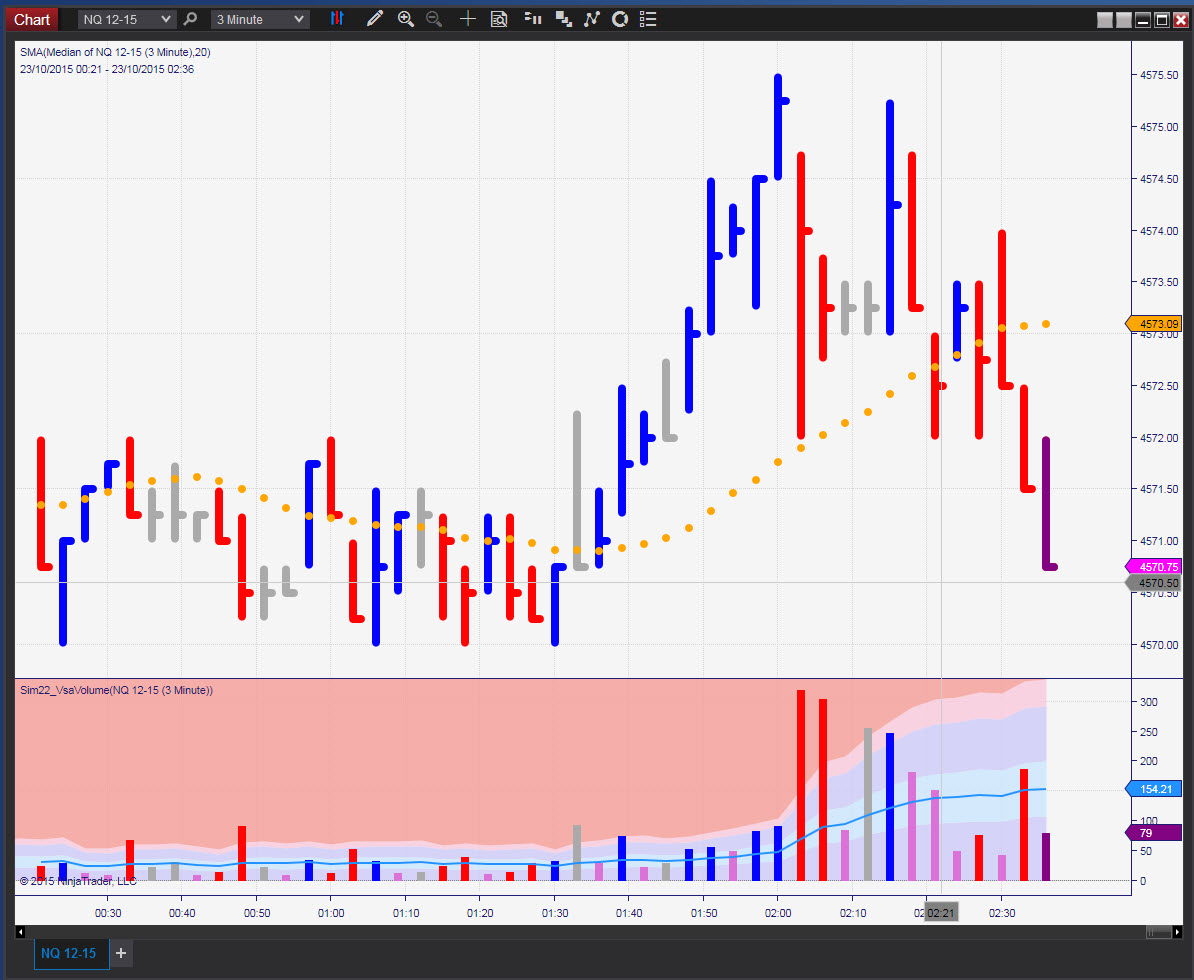
Task: Click the Chart title label
Action: click(32, 20)
